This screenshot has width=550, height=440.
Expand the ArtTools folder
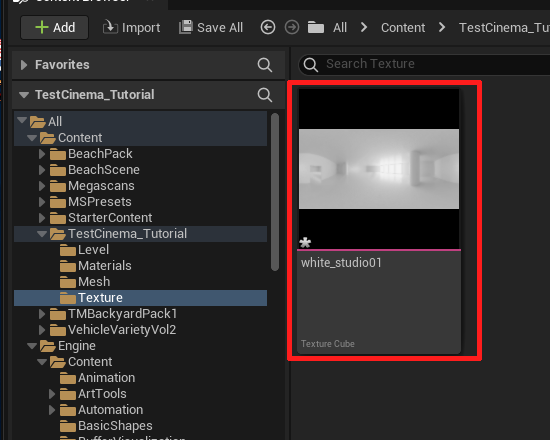[x=52, y=394]
